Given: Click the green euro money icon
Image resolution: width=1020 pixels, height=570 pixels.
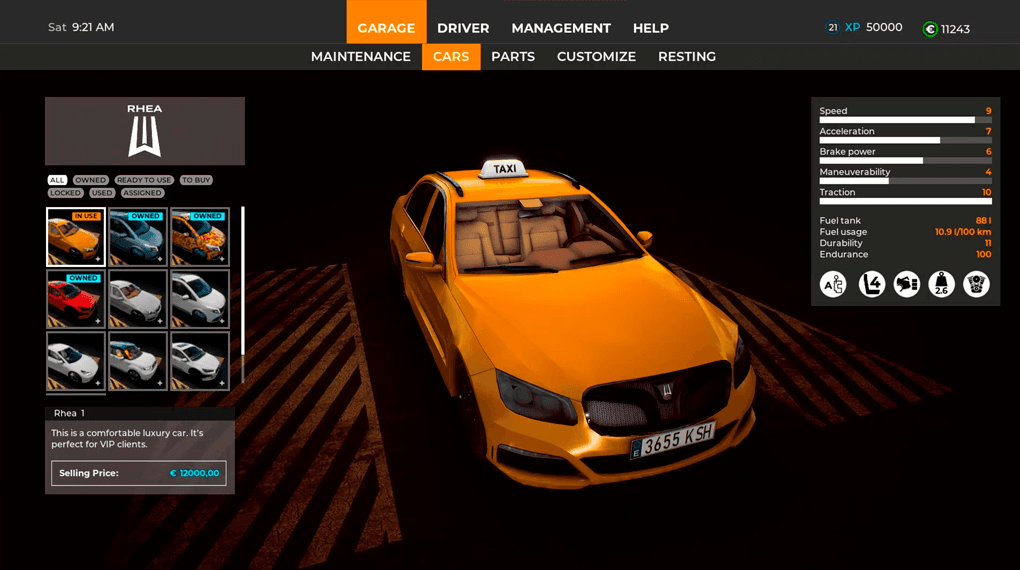Looking at the screenshot, I should (930, 29).
